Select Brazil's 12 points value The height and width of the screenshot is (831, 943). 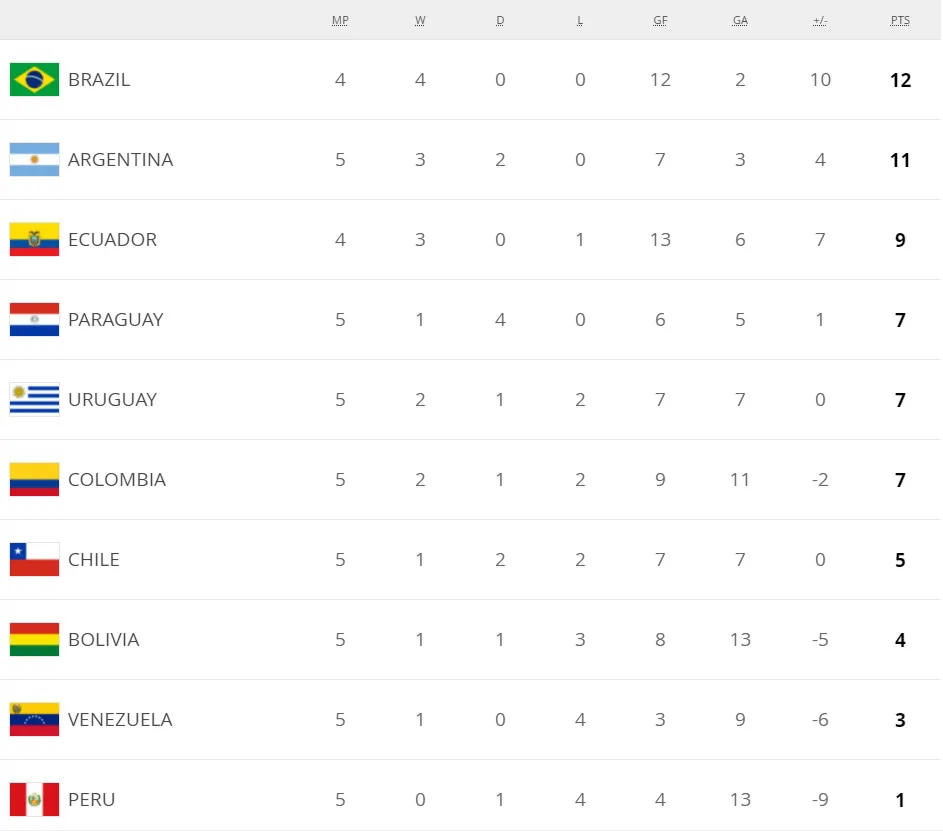(x=900, y=80)
